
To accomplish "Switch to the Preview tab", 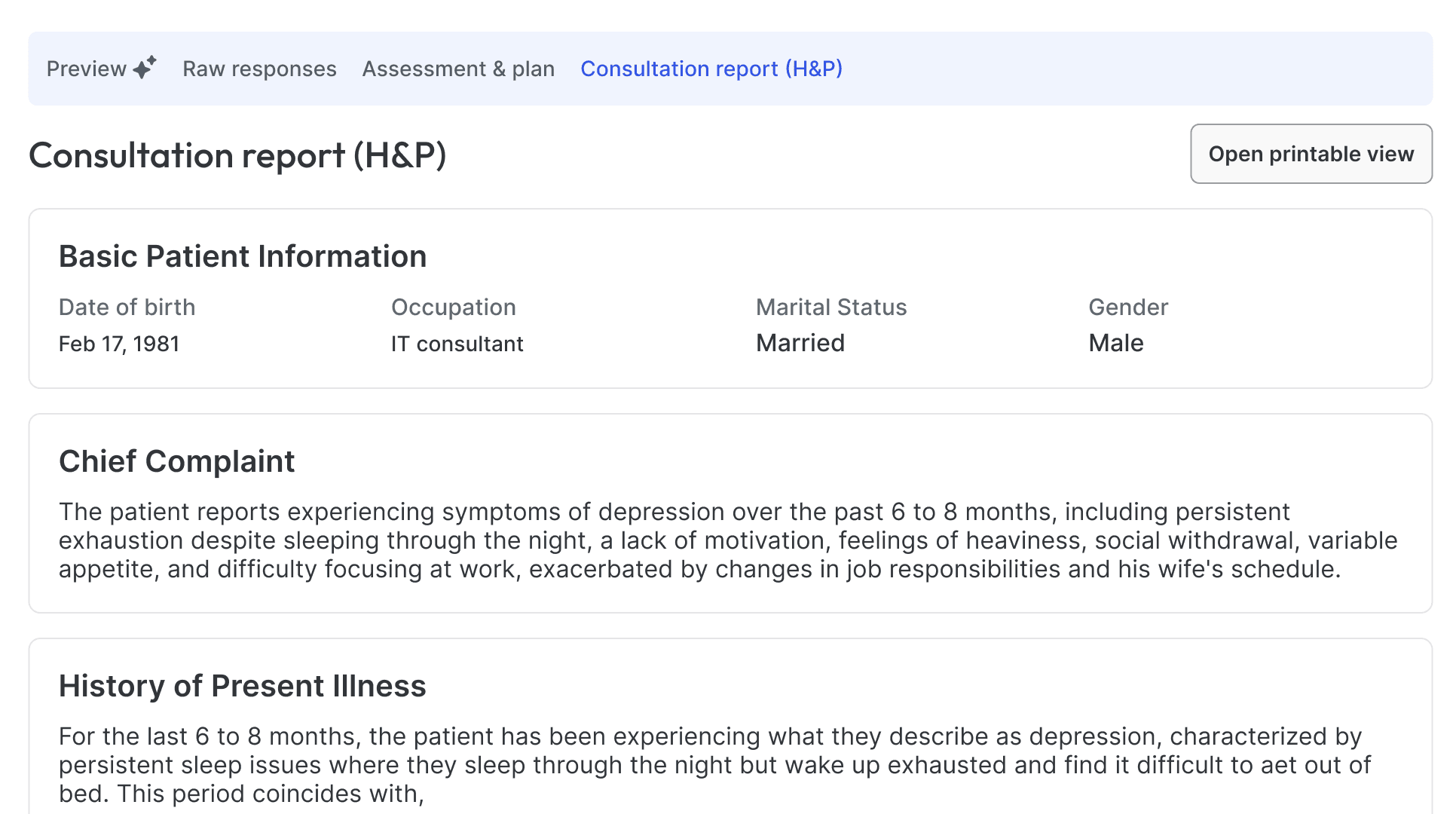I will click(87, 69).
